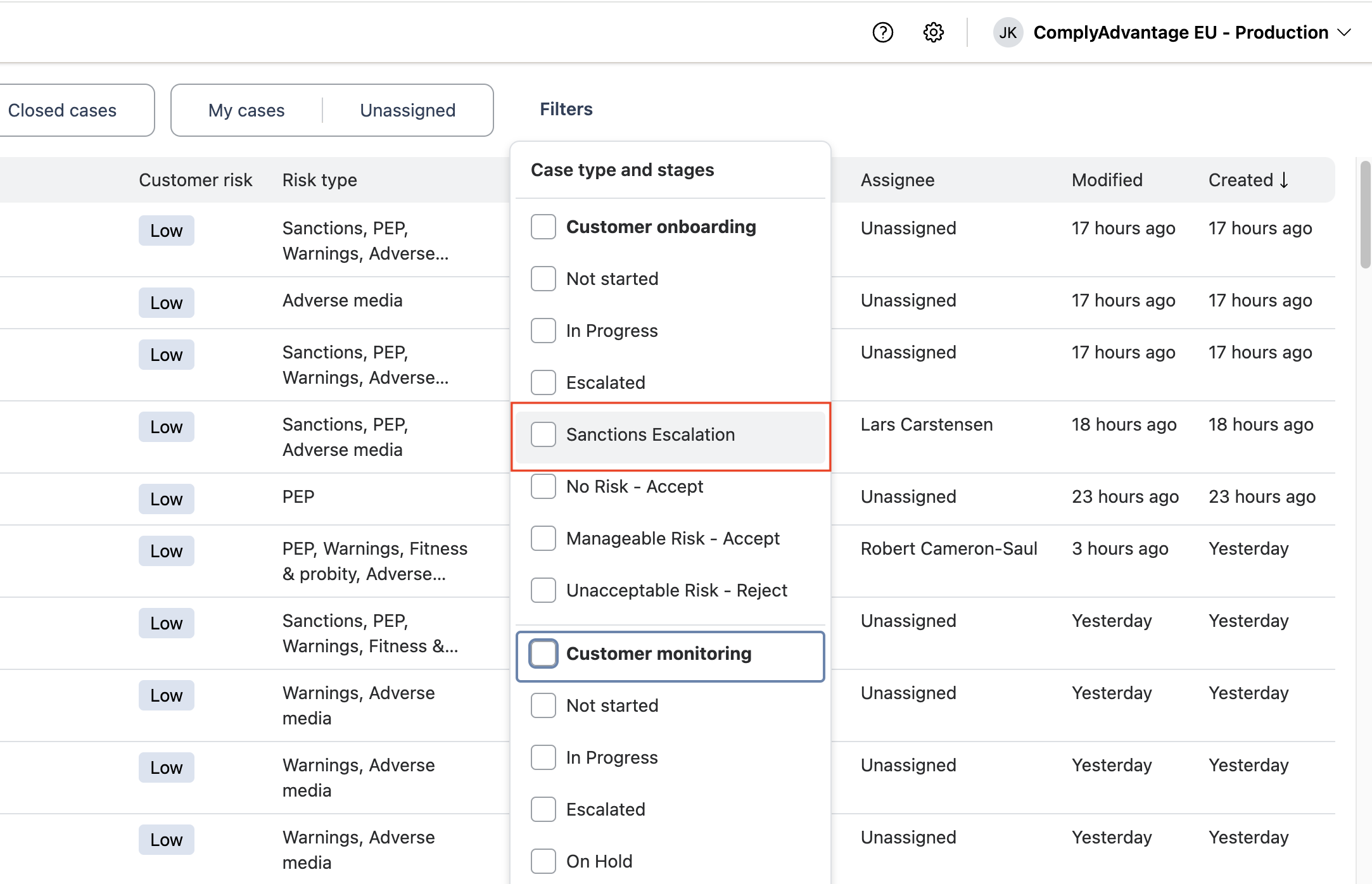The image size is (1372, 884).
Task: Click the Assignee column header
Action: (x=897, y=180)
